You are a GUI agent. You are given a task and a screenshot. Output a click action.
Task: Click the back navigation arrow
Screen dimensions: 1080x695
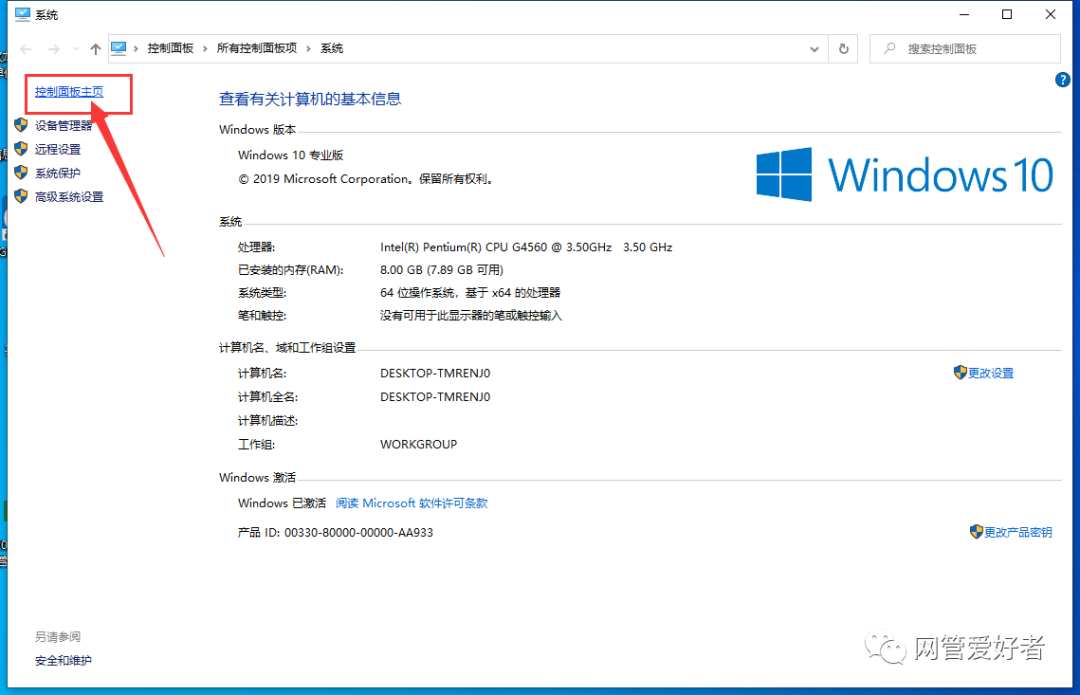coord(26,49)
